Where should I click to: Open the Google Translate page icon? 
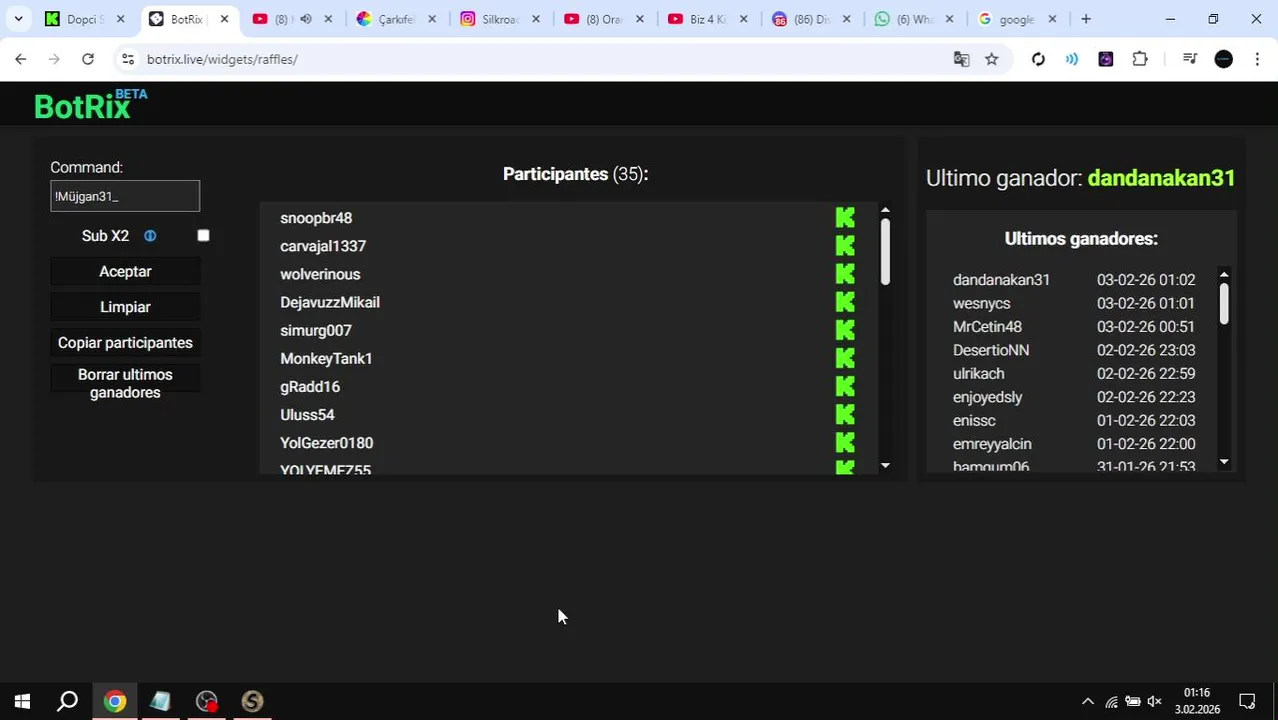click(961, 59)
